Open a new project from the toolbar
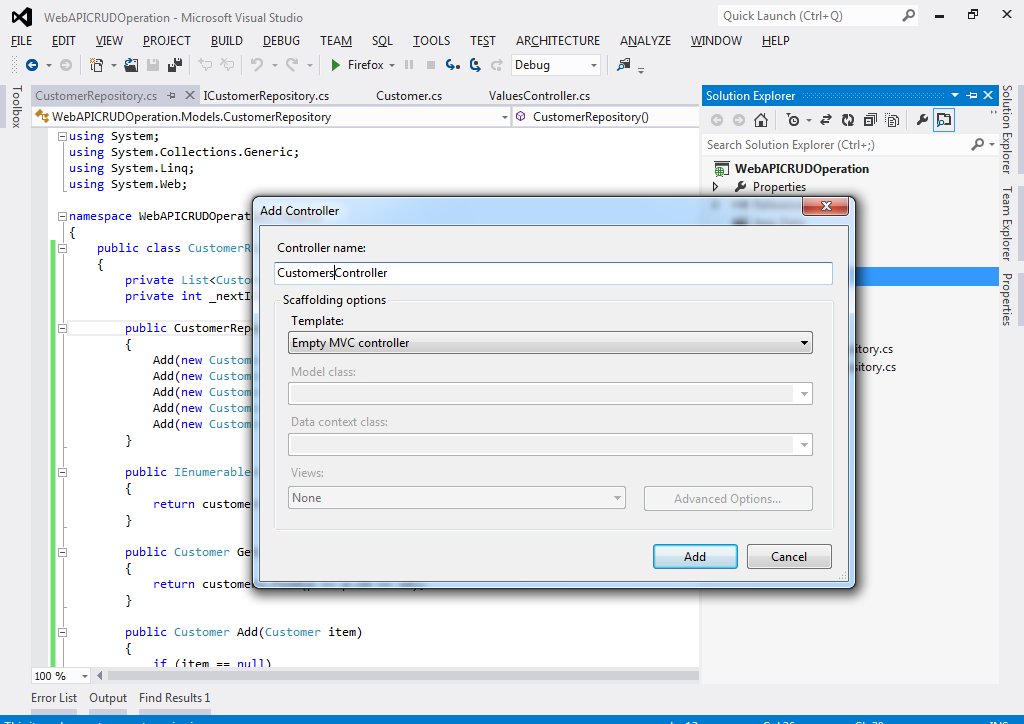The height and width of the screenshot is (724, 1024). tap(96, 64)
